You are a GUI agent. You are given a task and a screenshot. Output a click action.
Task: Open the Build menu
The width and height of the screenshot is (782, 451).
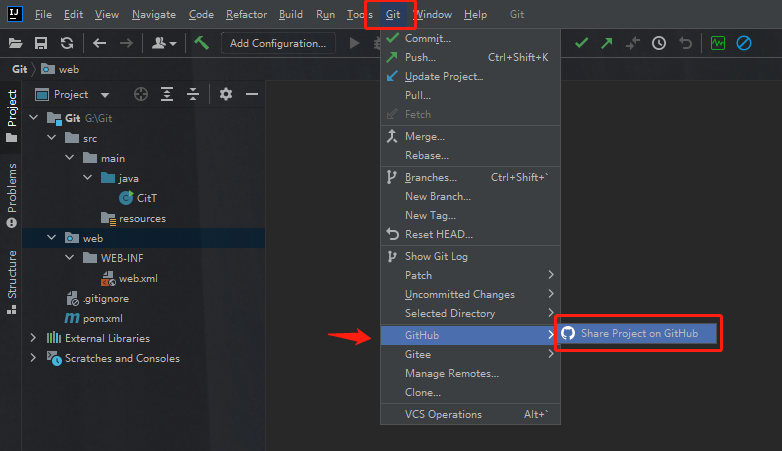(291, 14)
